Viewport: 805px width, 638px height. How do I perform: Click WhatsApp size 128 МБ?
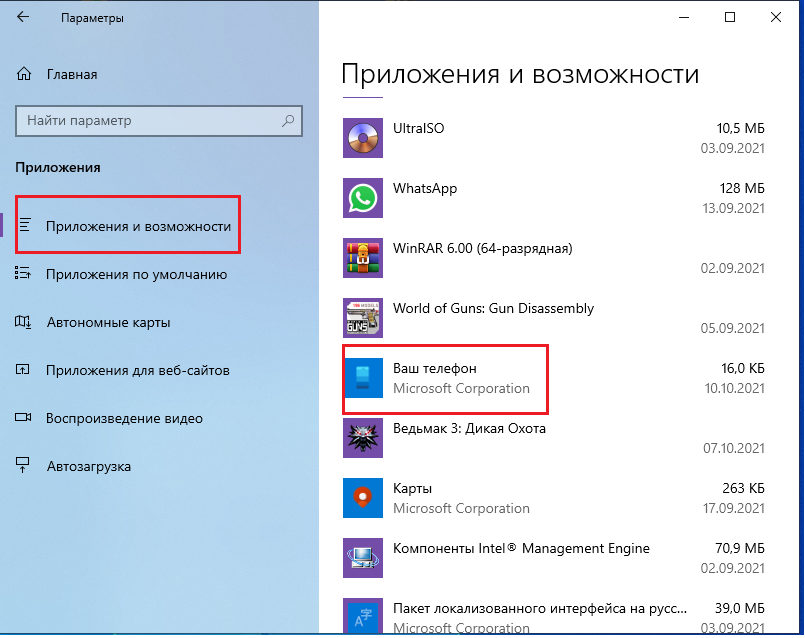pyautogui.click(x=742, y=188)
